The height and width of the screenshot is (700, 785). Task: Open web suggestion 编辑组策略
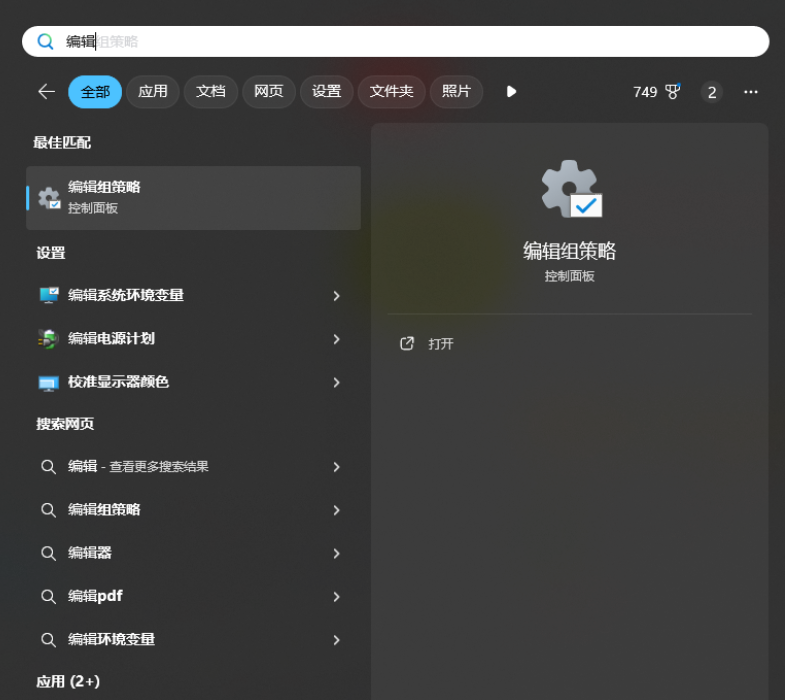[193, 510]
